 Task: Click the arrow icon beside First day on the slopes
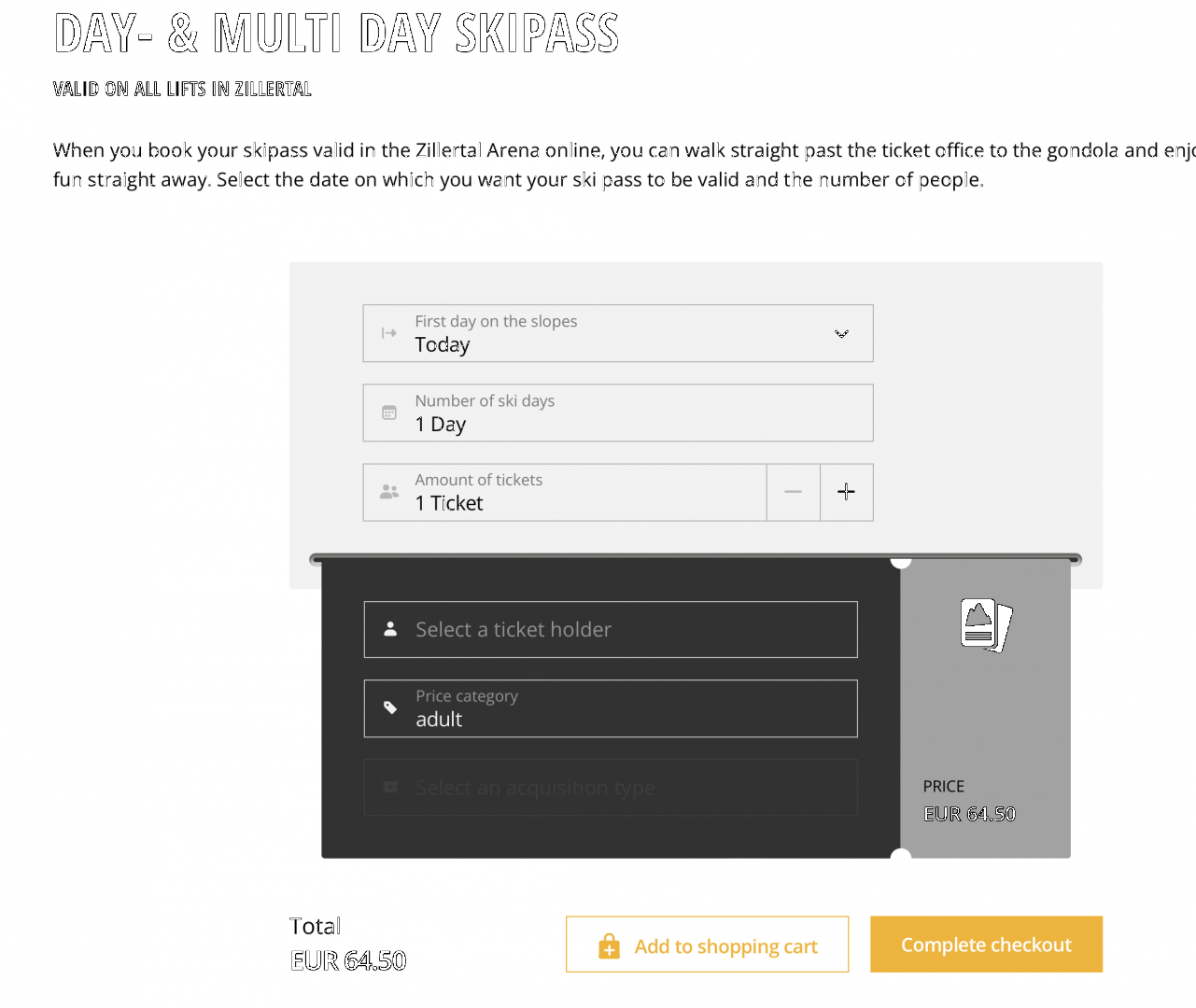pyautogui.click(x=389, y=333)
